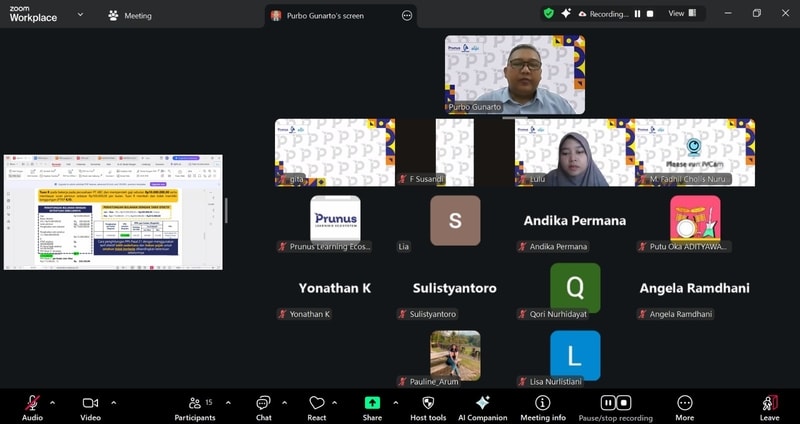Pause recording from top bar
Screen dimensions: 800x424
pos(637,14)
